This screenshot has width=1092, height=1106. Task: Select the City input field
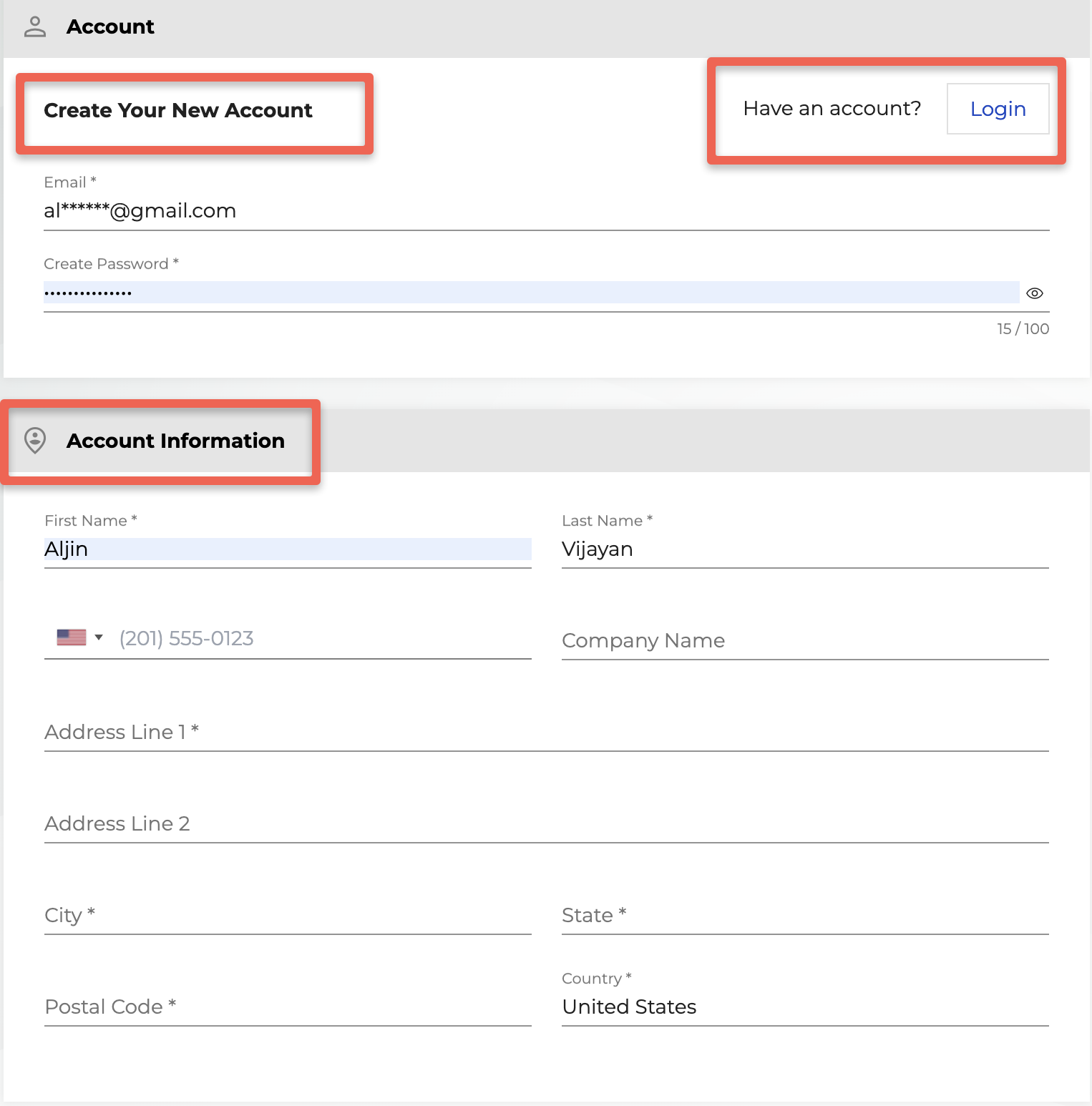click(x=286, y=915)
